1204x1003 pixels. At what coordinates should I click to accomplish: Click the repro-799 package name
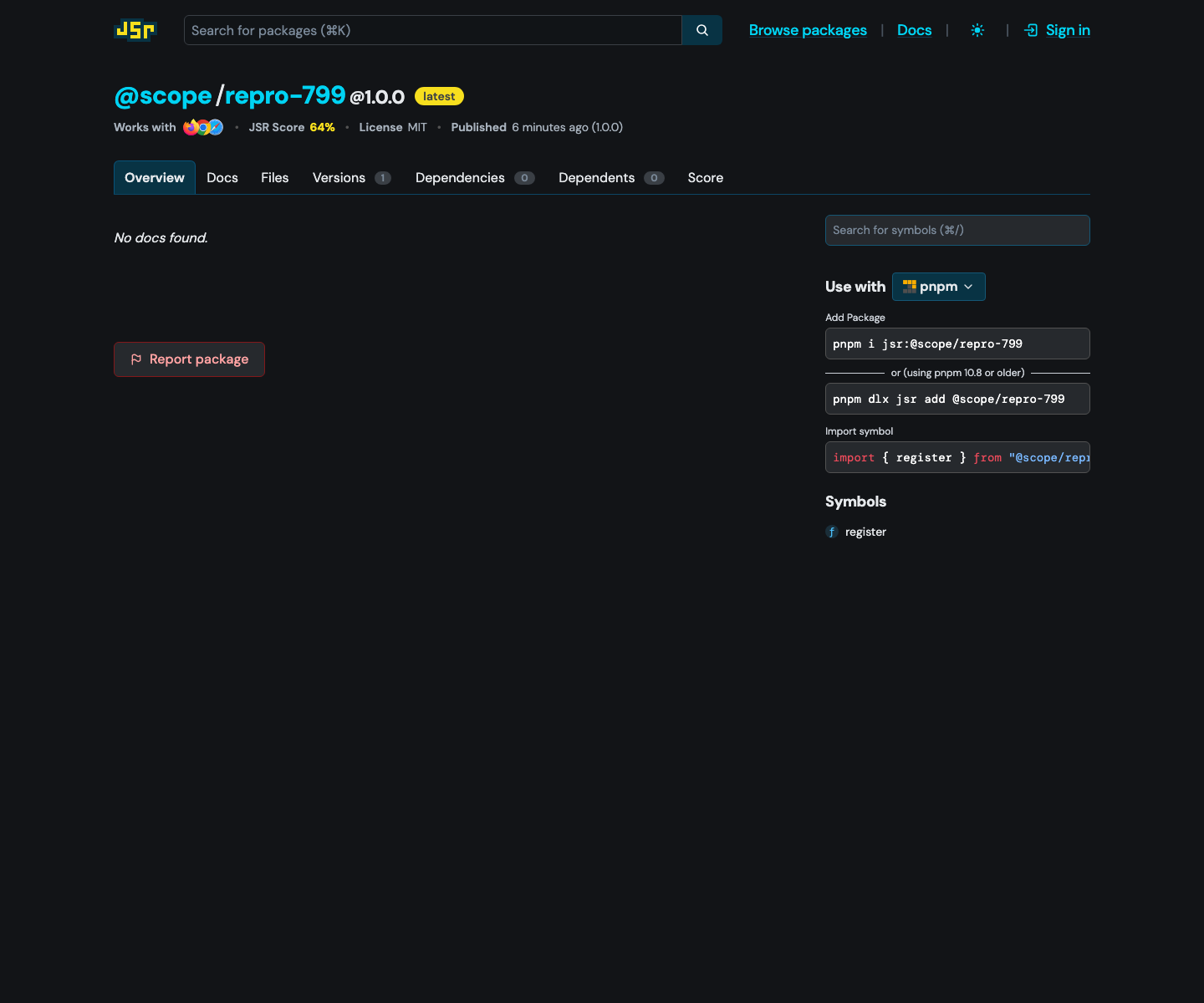coord(285,95)
